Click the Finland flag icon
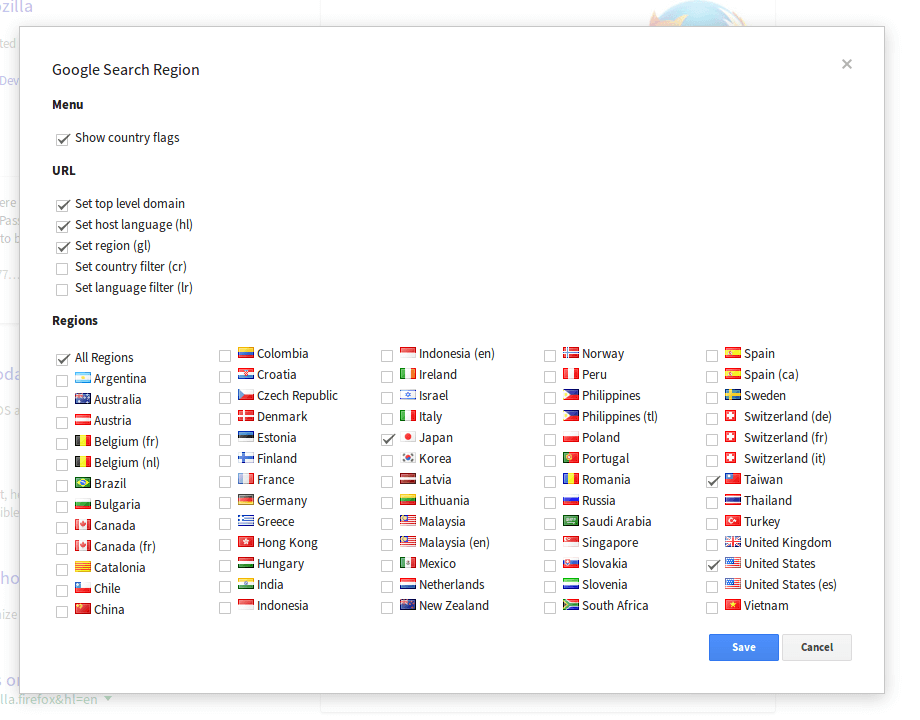920x720 pixels. 246,458
